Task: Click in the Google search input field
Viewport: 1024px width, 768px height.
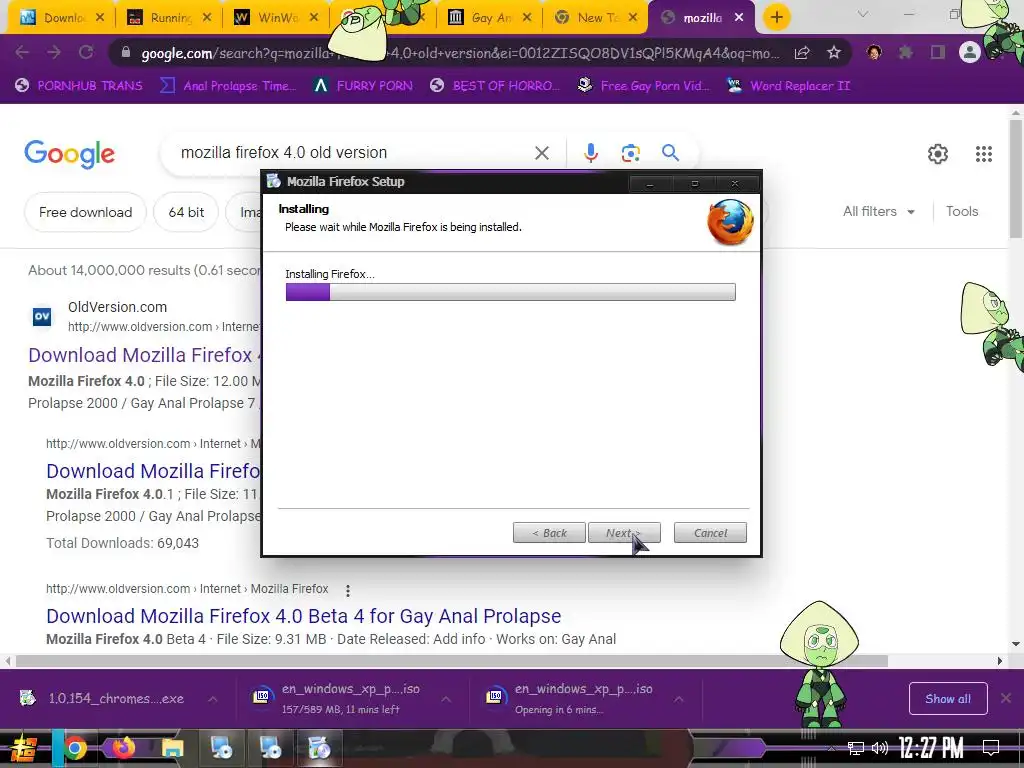Action: click(x=353, y=153)
